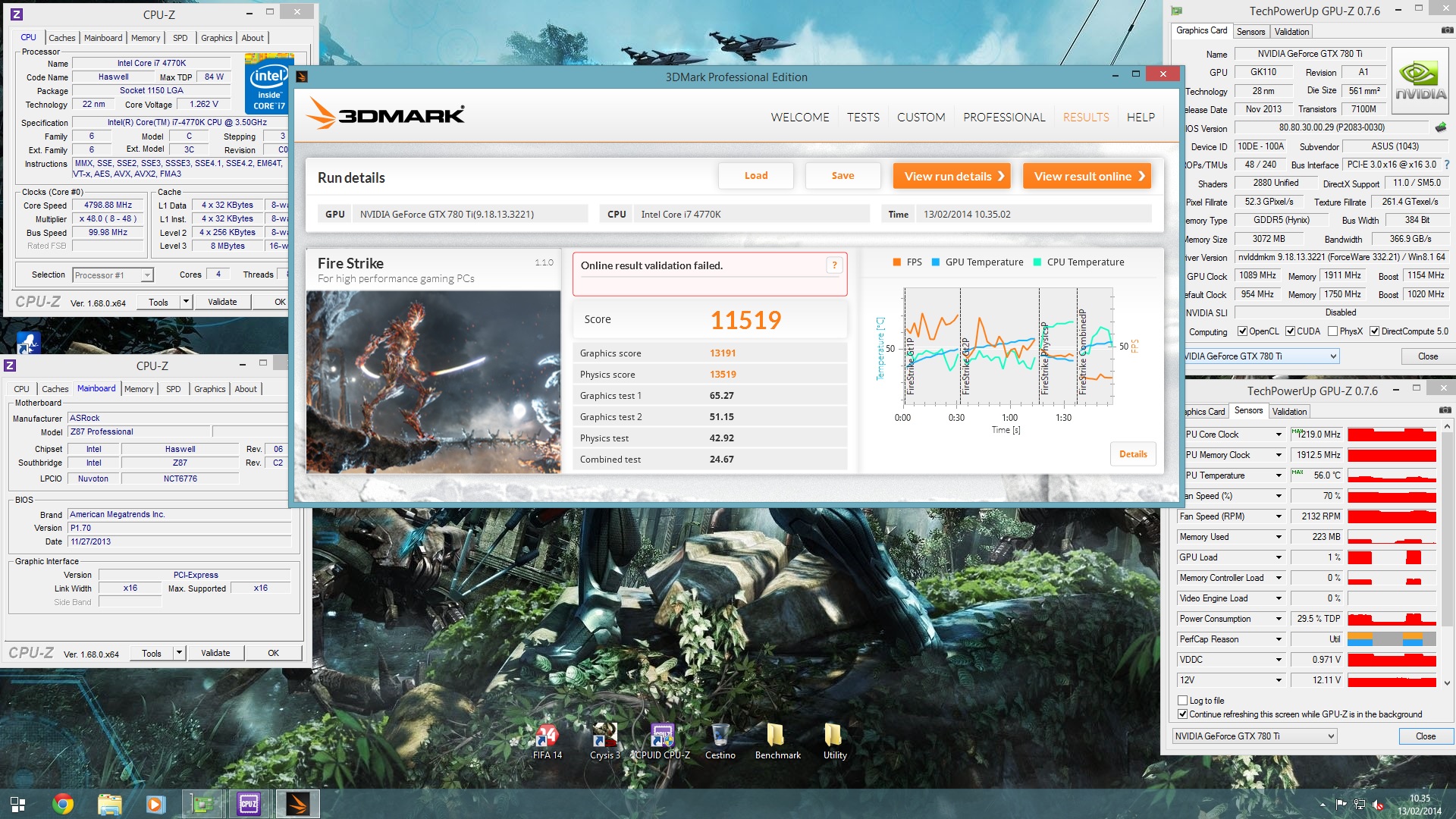Click Validate in the bottom CPU-Z window
The image size is (1456, 819).
(x=215, y=653)
